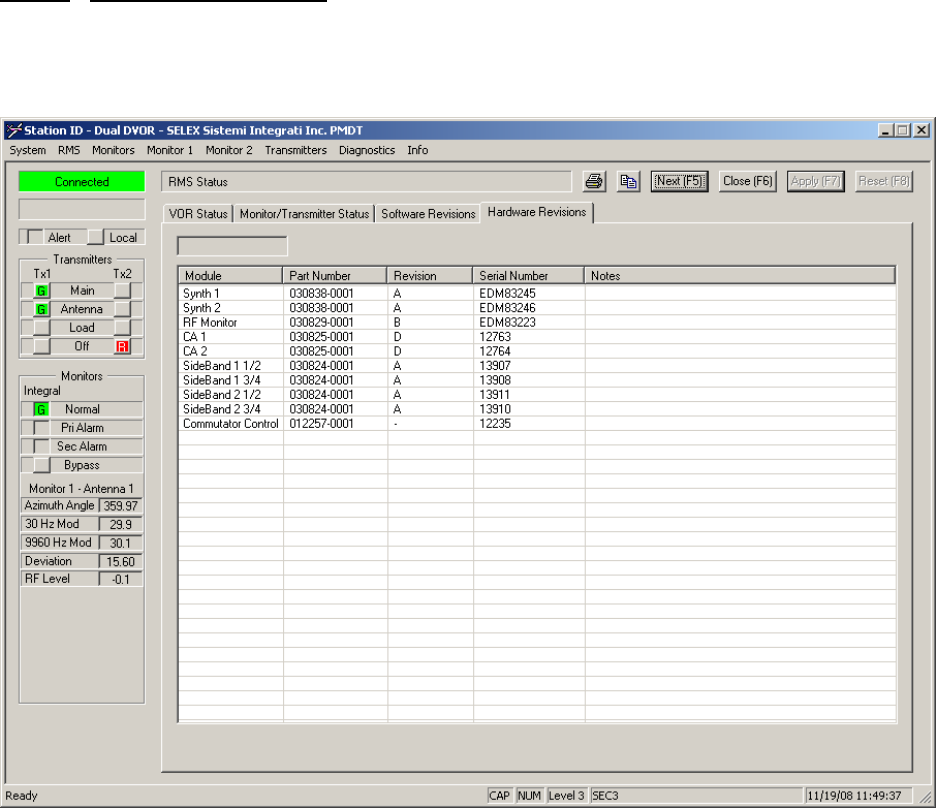Viewport: 936px width, 808px height.
Task: Select the SideBand 1 1/2 row
Action: [x=537, y=366]
